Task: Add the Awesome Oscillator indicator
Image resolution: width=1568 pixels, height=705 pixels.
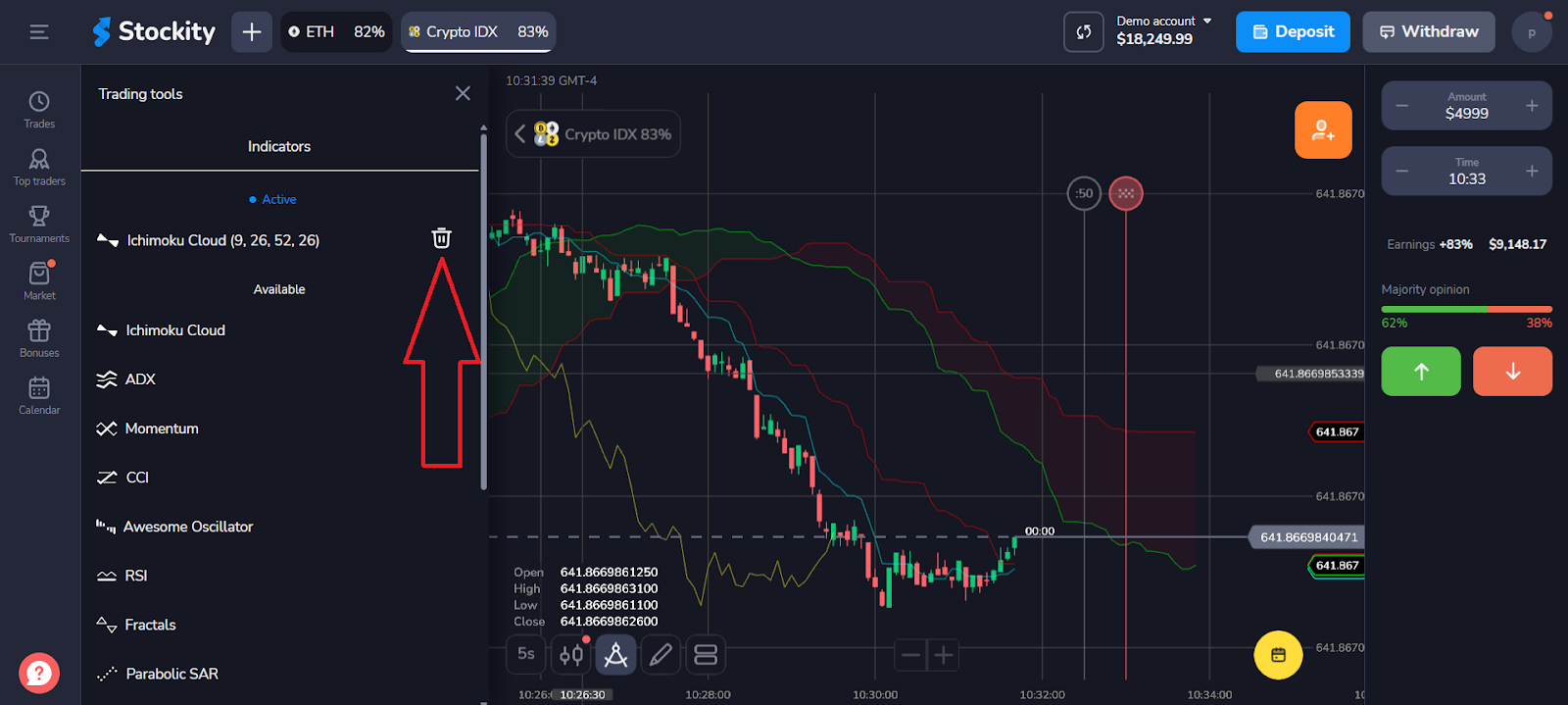Action: click(174, 527)
